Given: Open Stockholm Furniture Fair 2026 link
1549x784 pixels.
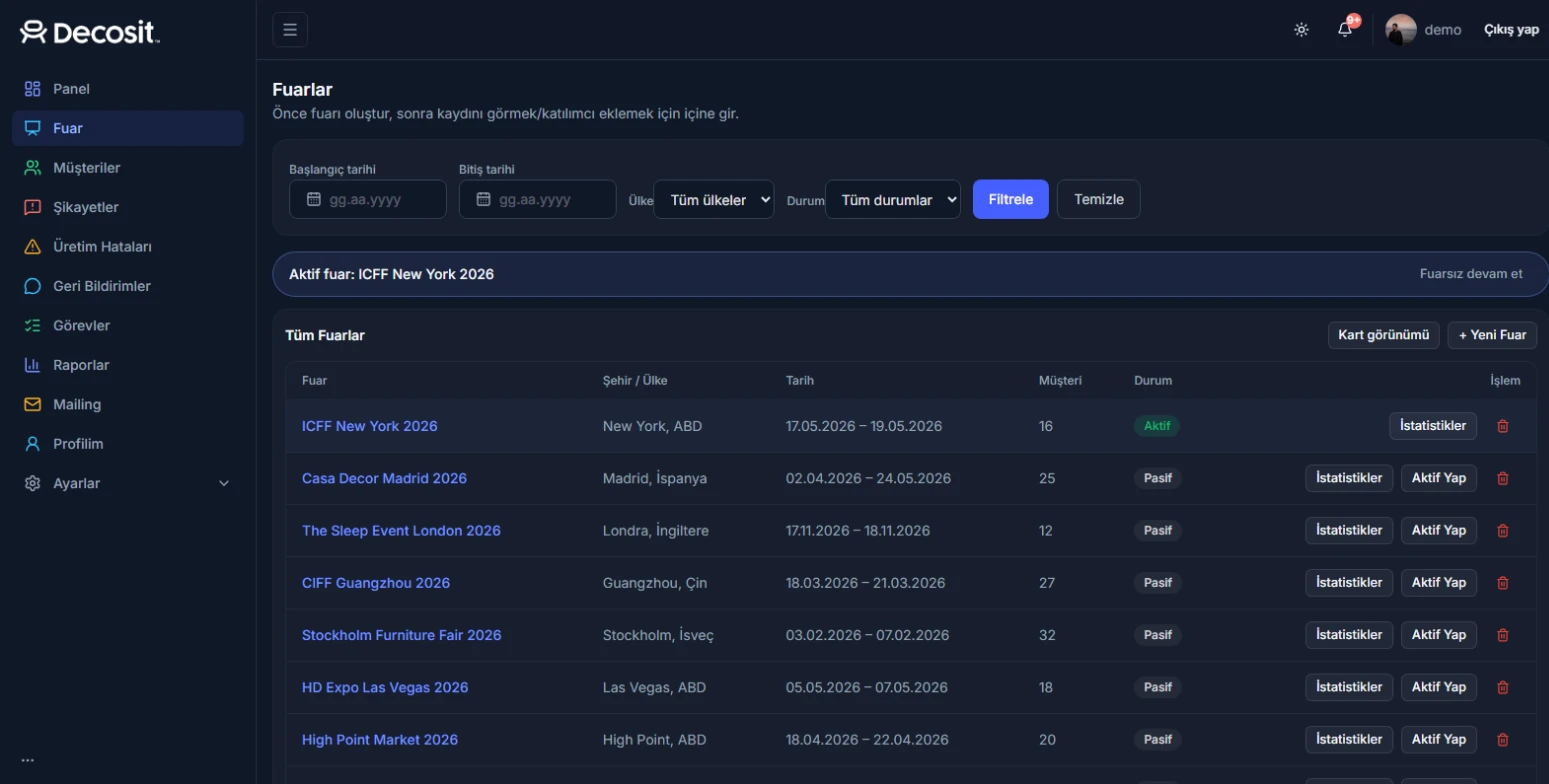Looking at the screenshot, I should pos(402,635).
